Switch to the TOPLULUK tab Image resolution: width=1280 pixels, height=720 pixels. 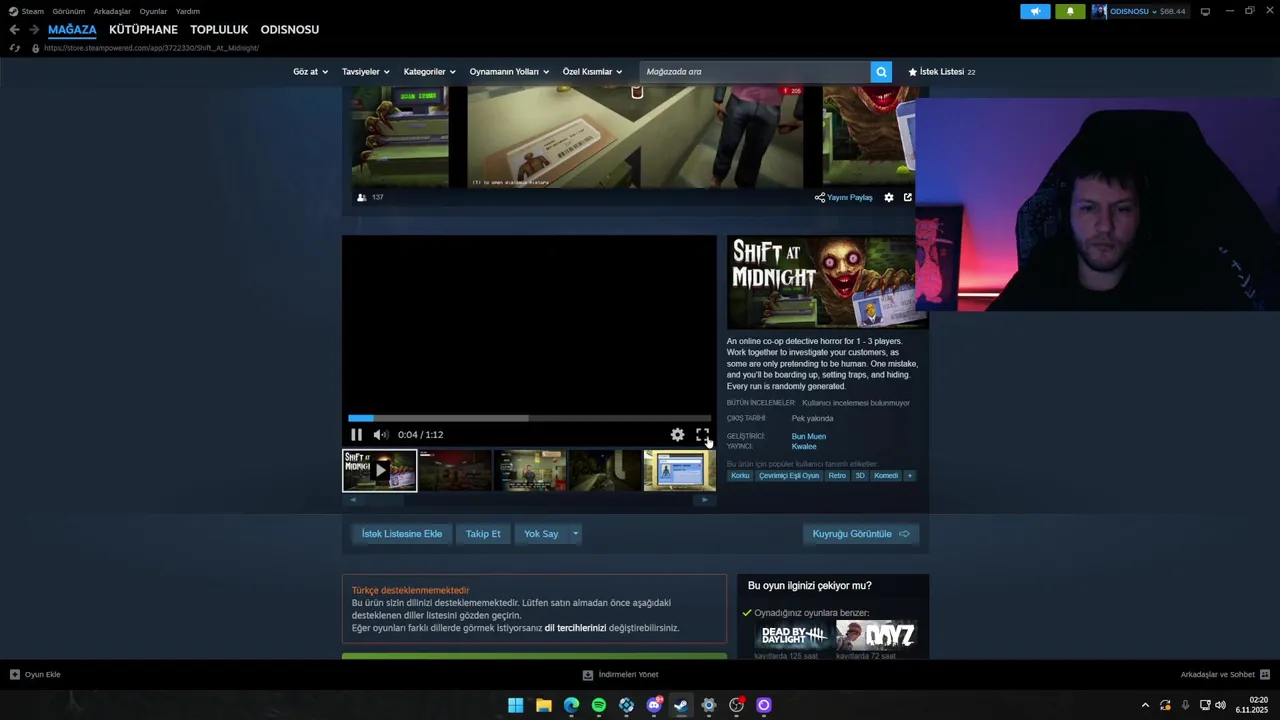[219, 30]
